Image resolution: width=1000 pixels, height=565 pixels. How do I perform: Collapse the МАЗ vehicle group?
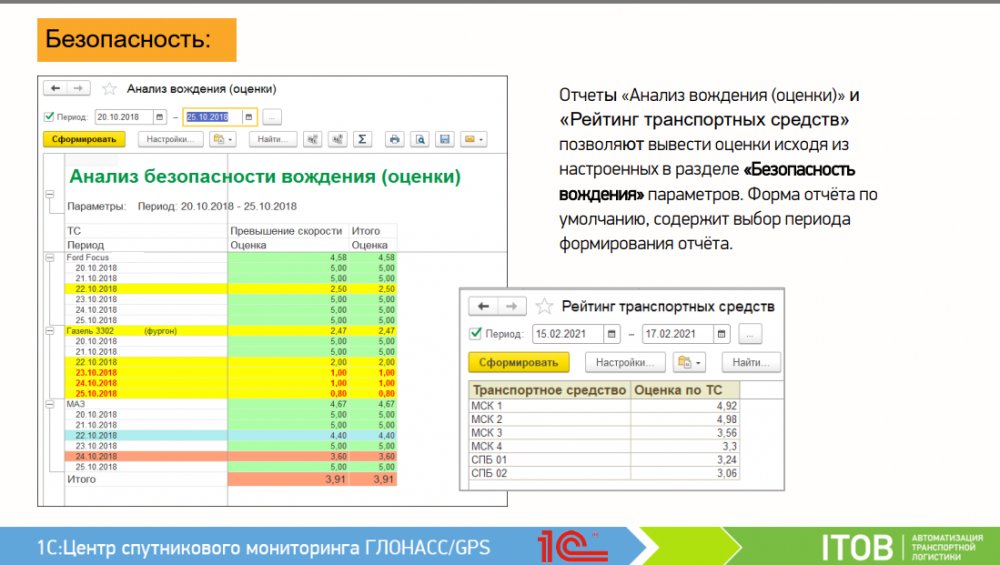coord(48,404)
